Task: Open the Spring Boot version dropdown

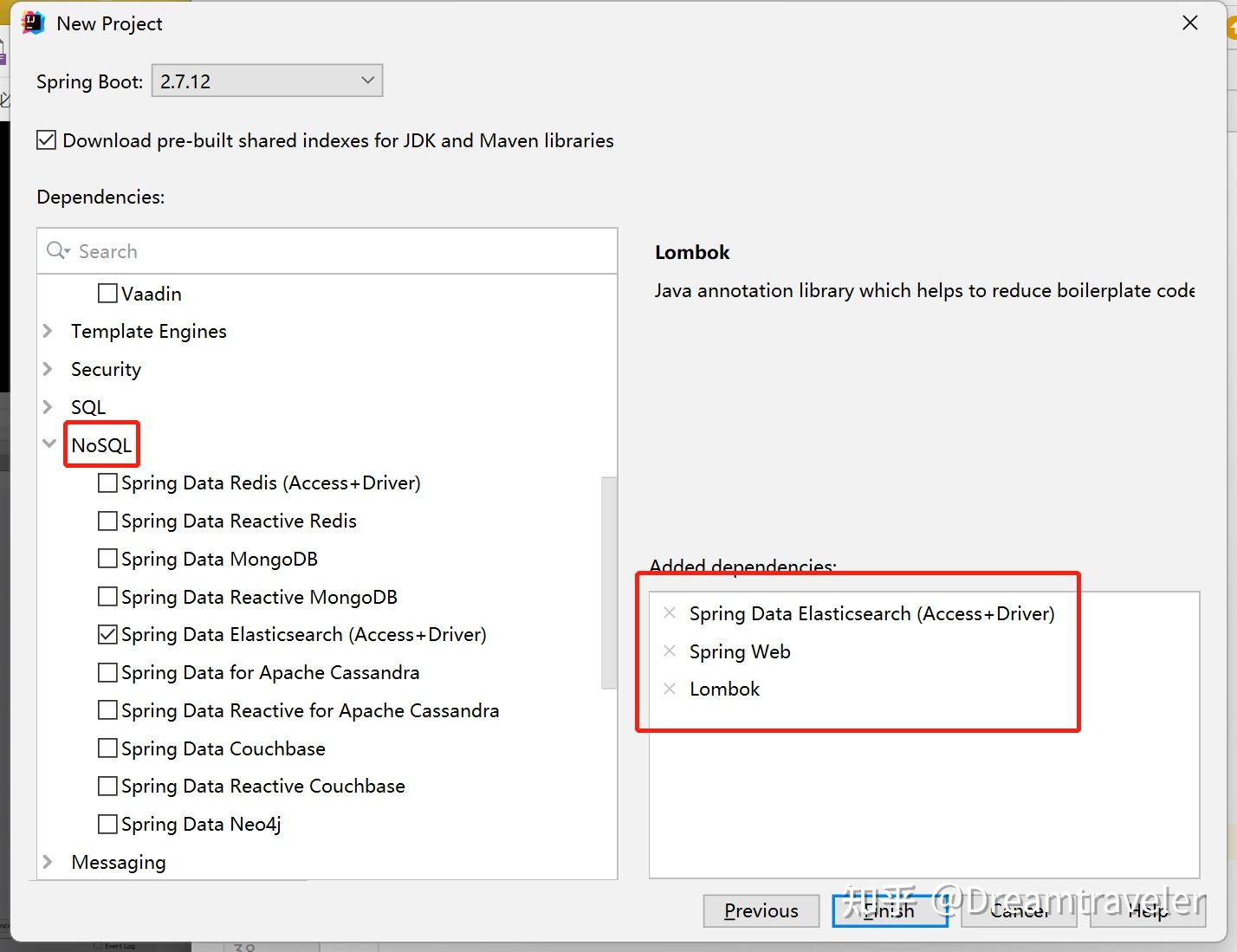Action: coord(267,81)
